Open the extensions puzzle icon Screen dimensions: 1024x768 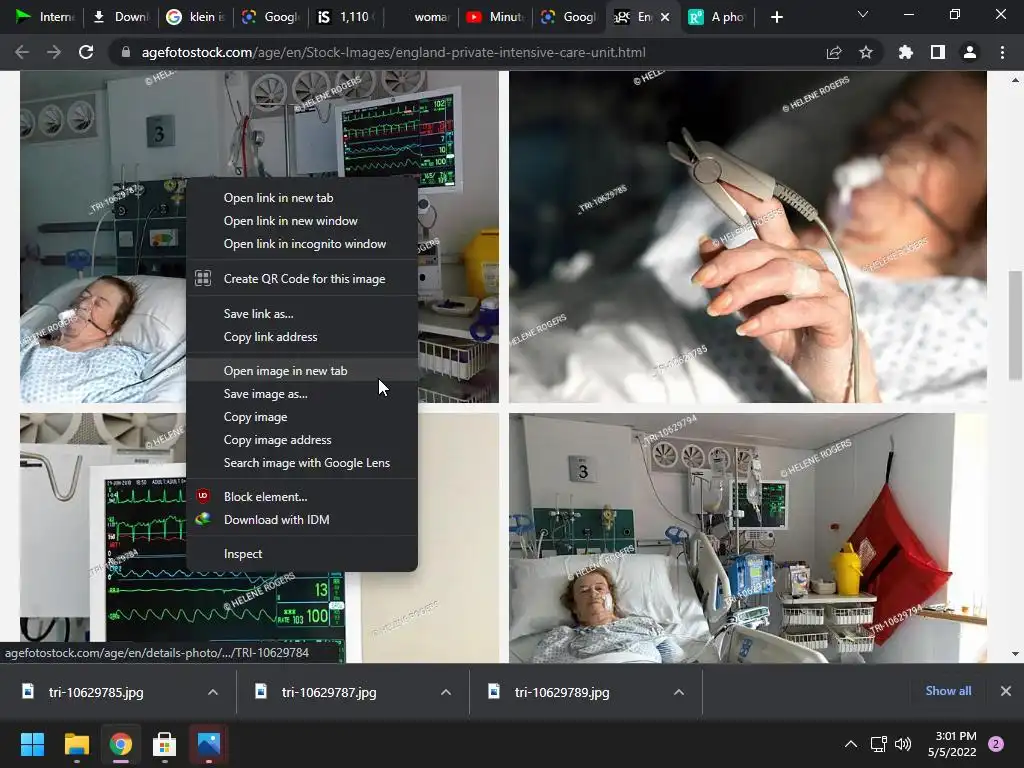905,52
